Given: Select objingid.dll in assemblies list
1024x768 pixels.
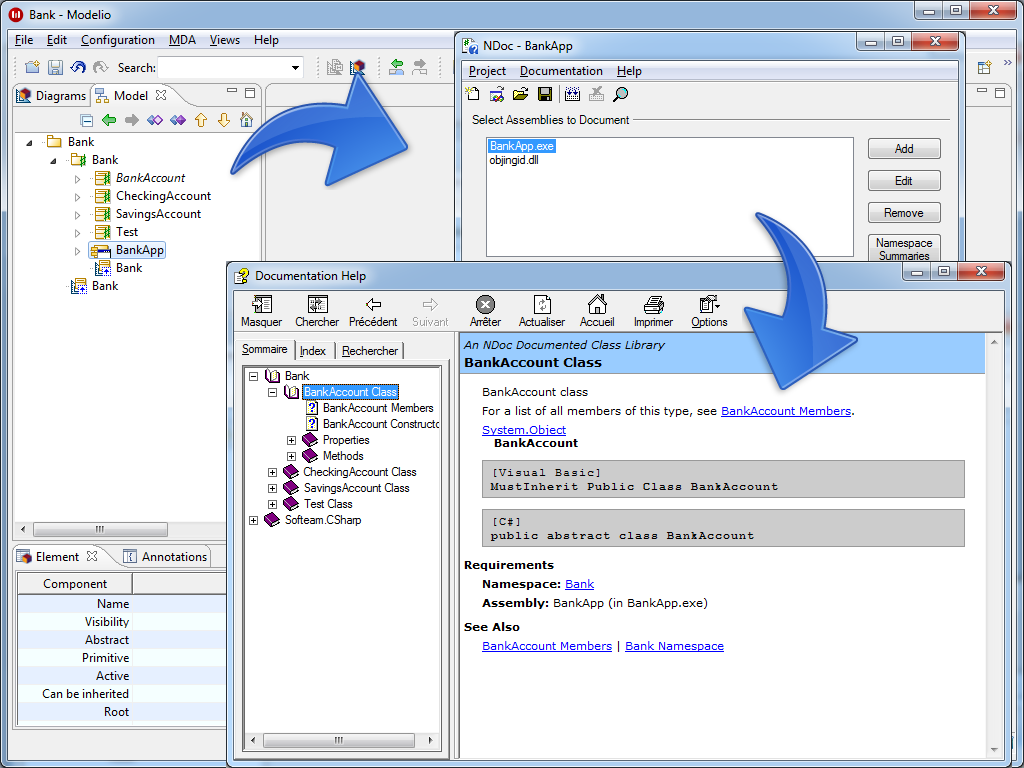Looking at the screenshot, I should tap(514, 160).
